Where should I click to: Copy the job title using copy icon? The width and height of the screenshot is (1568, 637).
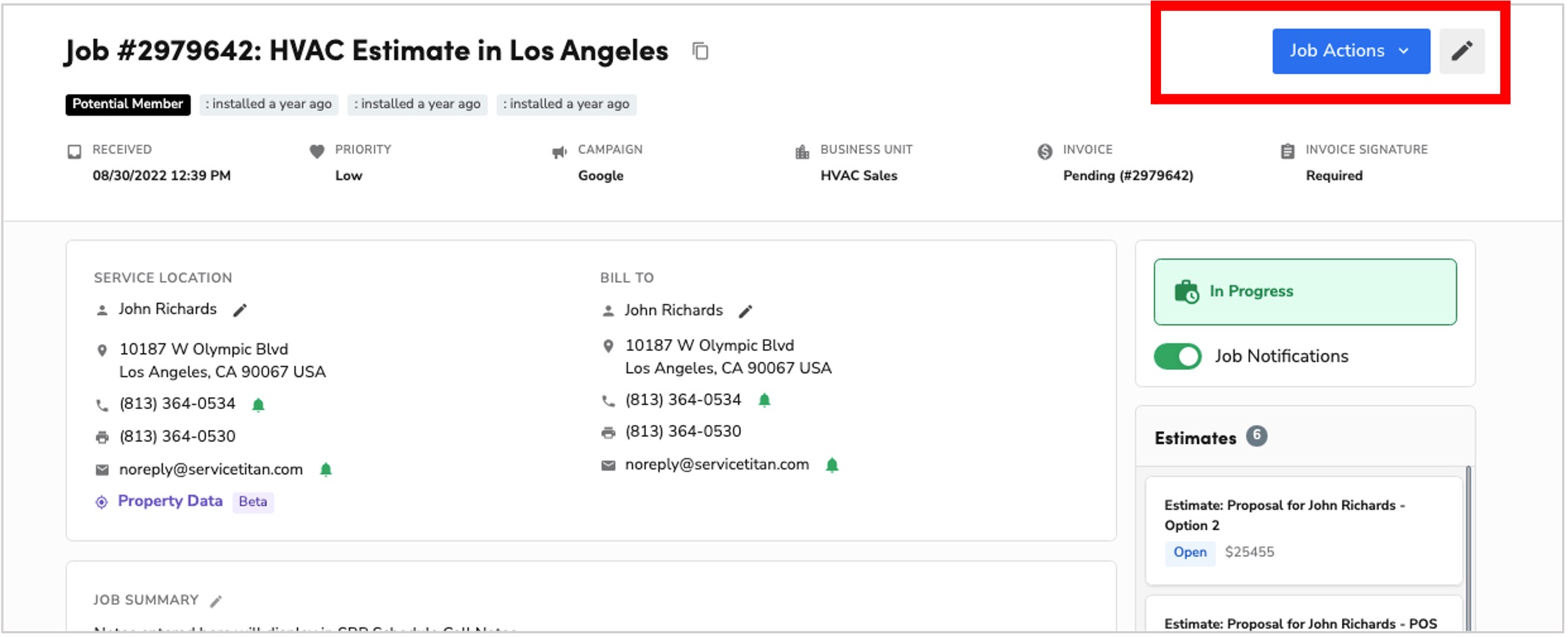(700, 51)
